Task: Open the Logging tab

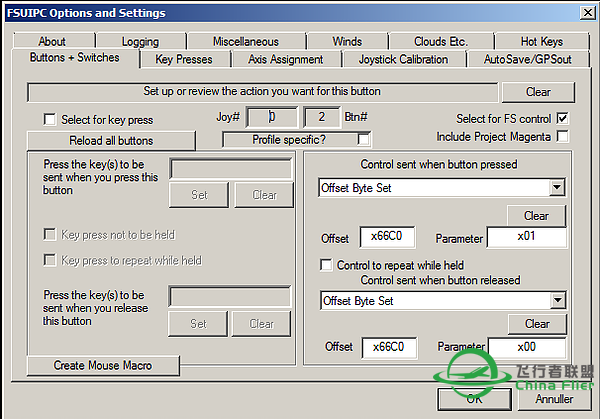Action: coord(140,42)
